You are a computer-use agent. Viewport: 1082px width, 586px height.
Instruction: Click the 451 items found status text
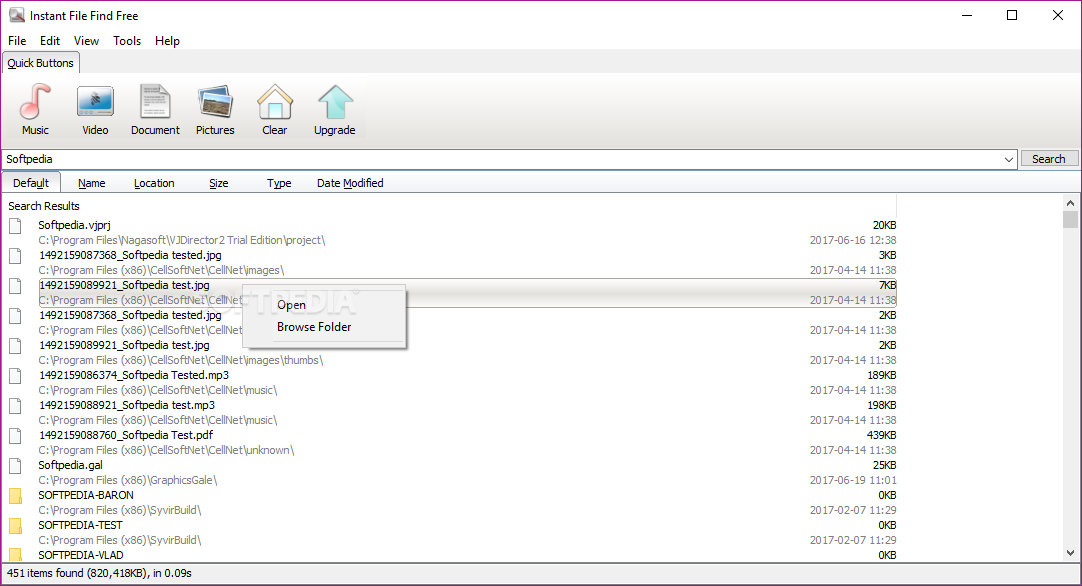coord(99,573)
